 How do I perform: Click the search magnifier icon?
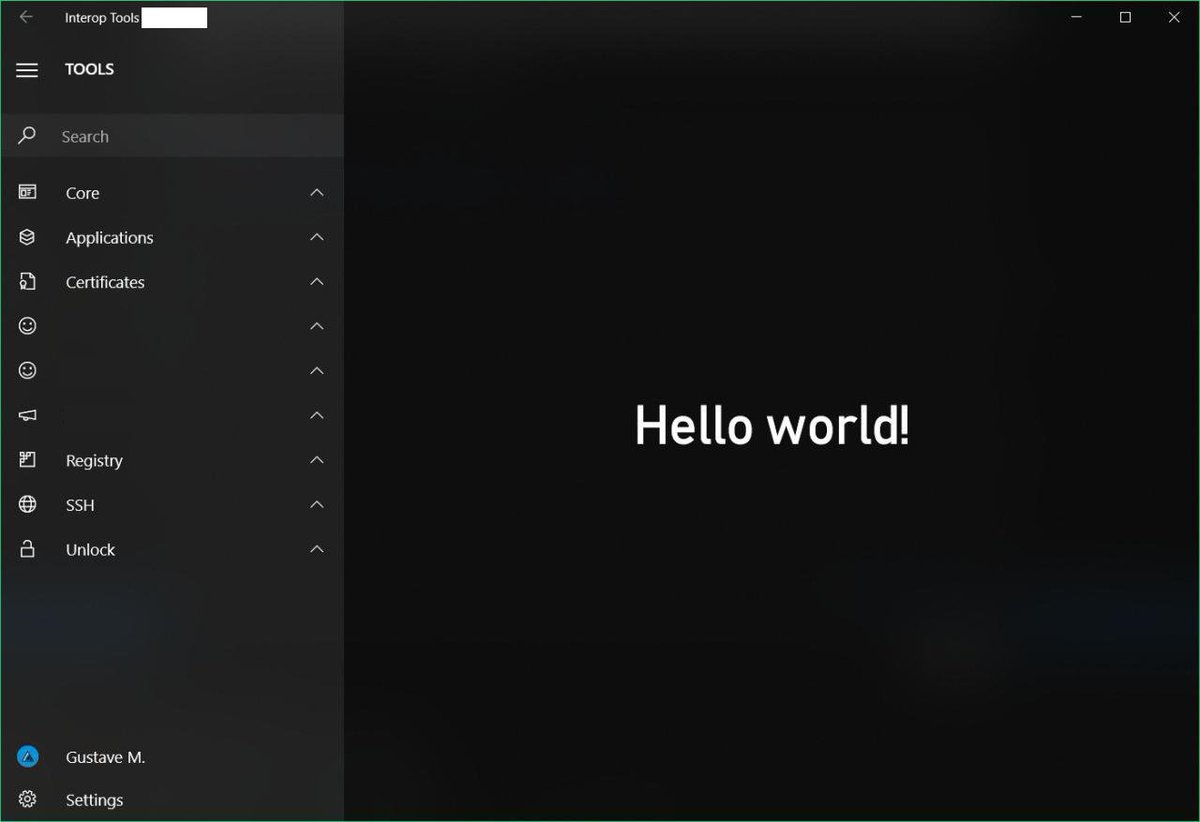click(27, 135)
